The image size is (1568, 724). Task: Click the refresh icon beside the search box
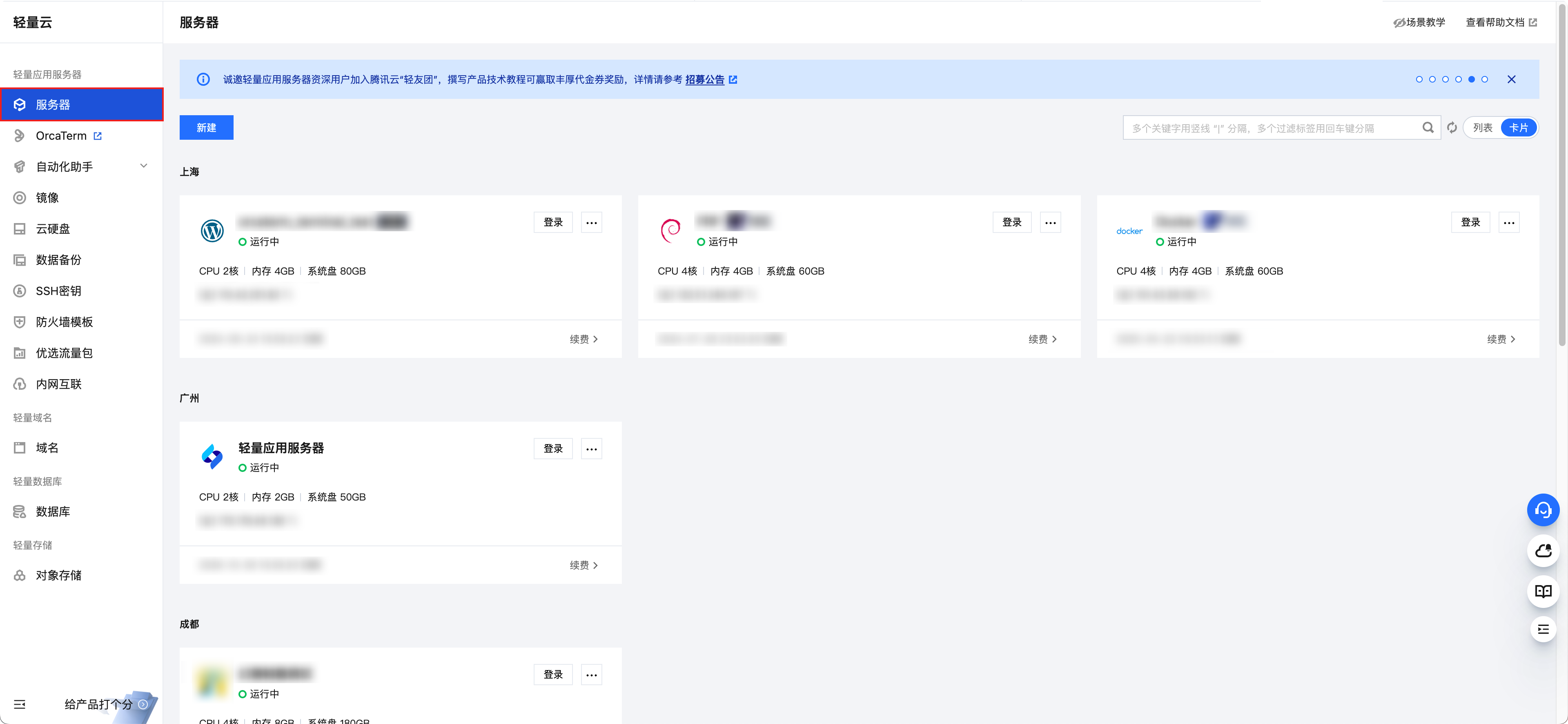[x=1452, y=128]
